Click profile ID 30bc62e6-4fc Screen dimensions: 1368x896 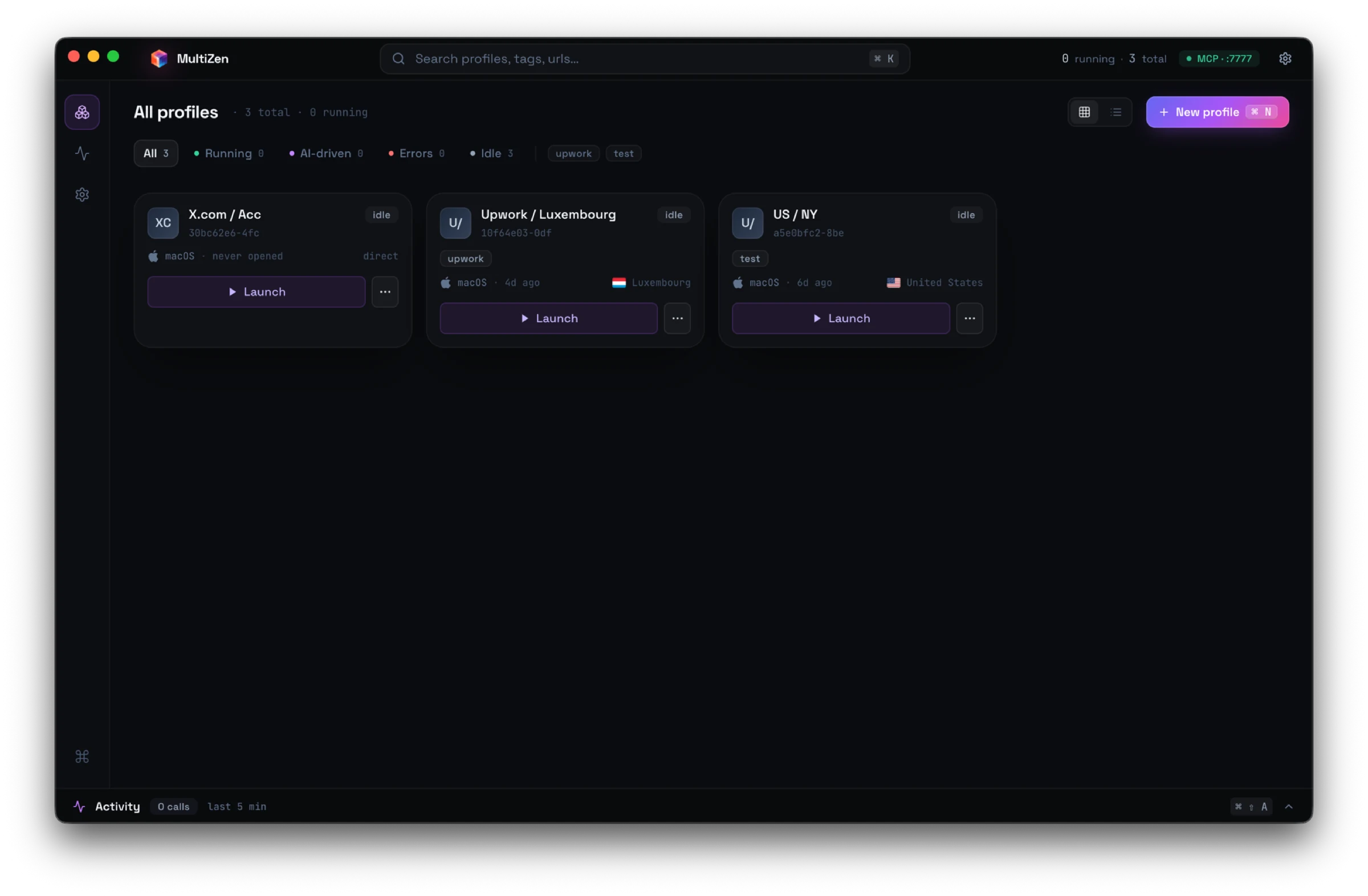tap(224, 233)
